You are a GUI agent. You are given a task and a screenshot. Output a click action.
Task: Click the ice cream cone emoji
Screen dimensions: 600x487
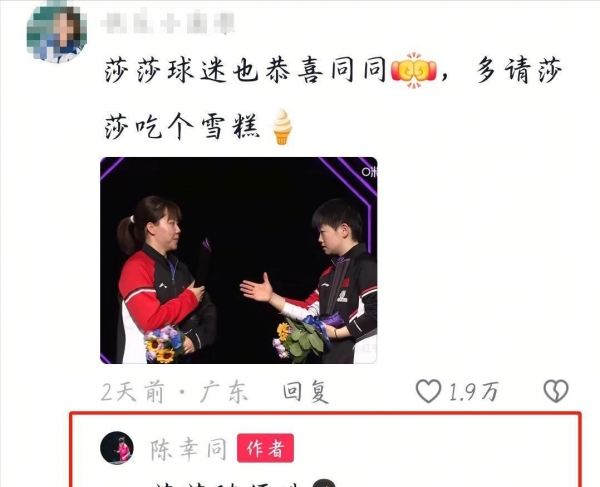point(282,127)
